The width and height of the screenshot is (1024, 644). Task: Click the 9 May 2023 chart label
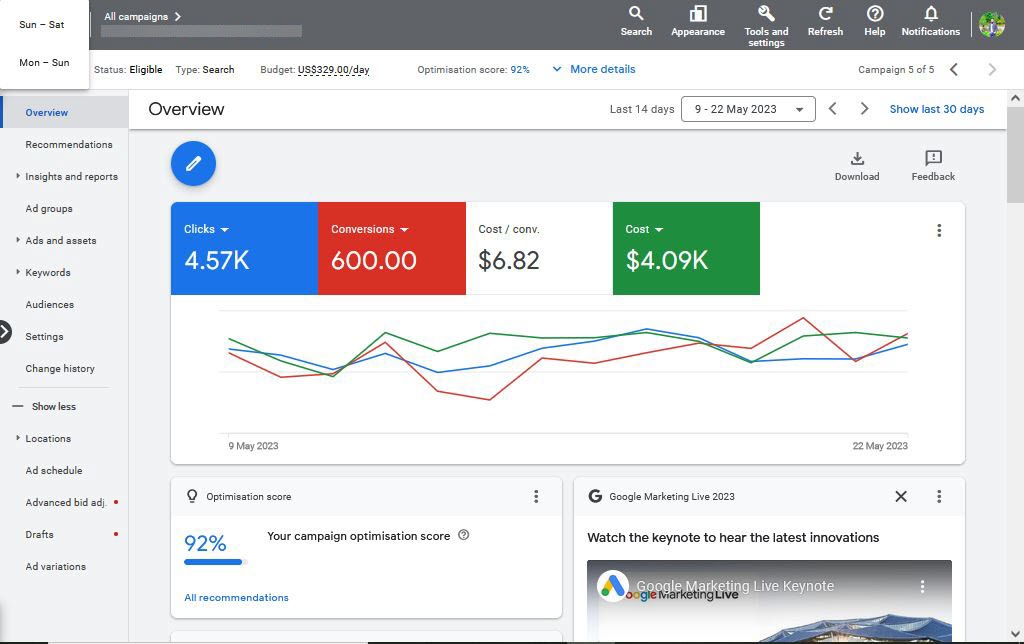[x=253, y=446]
